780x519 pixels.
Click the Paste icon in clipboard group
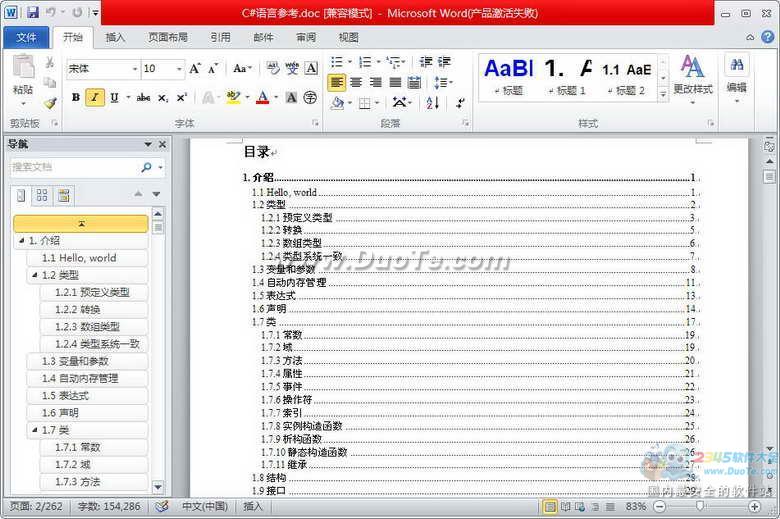pos(23,68)
